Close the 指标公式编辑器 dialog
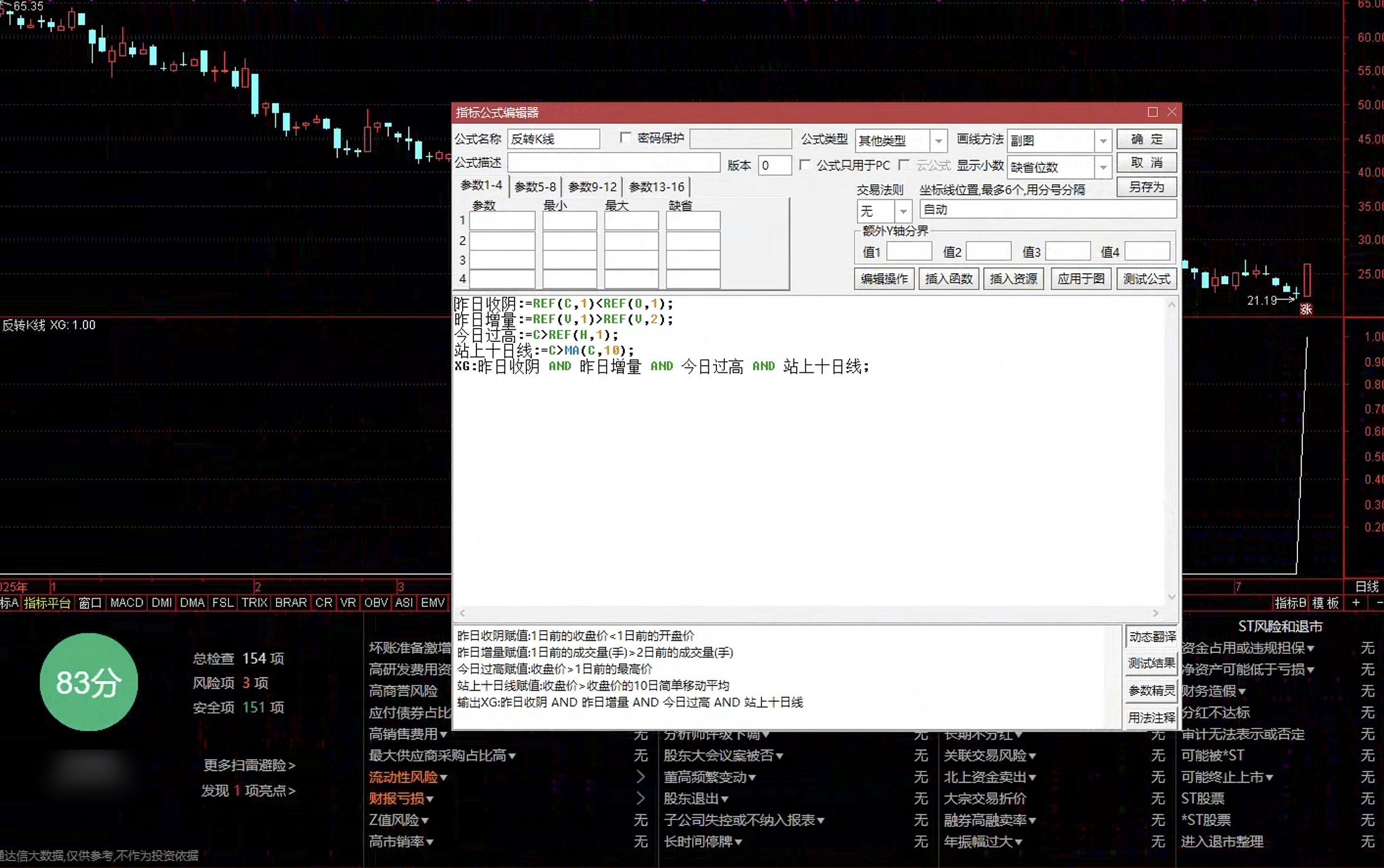Viewport: 1384px width, 868px height. (1172, 112)
